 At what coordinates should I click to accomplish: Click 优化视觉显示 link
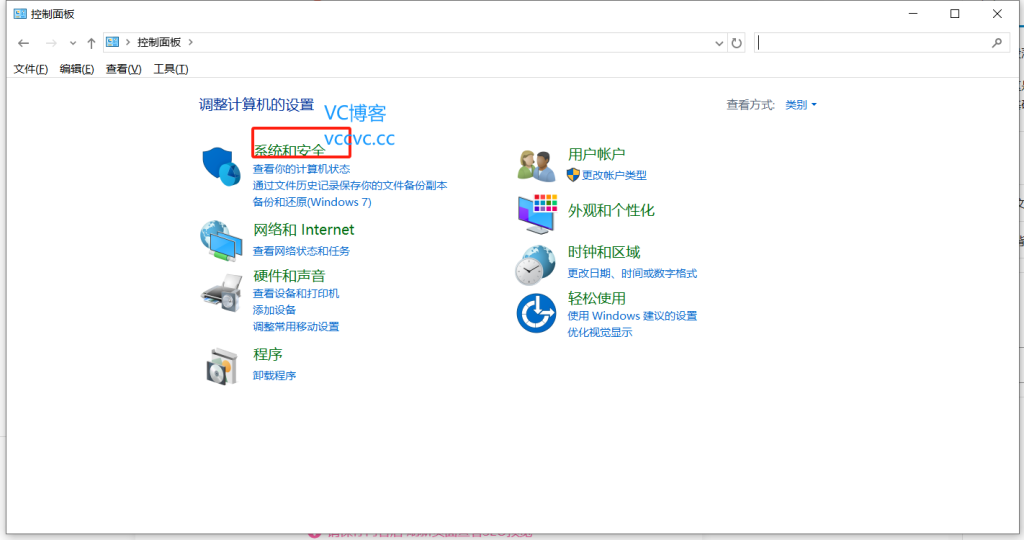[x=600, y=332]
